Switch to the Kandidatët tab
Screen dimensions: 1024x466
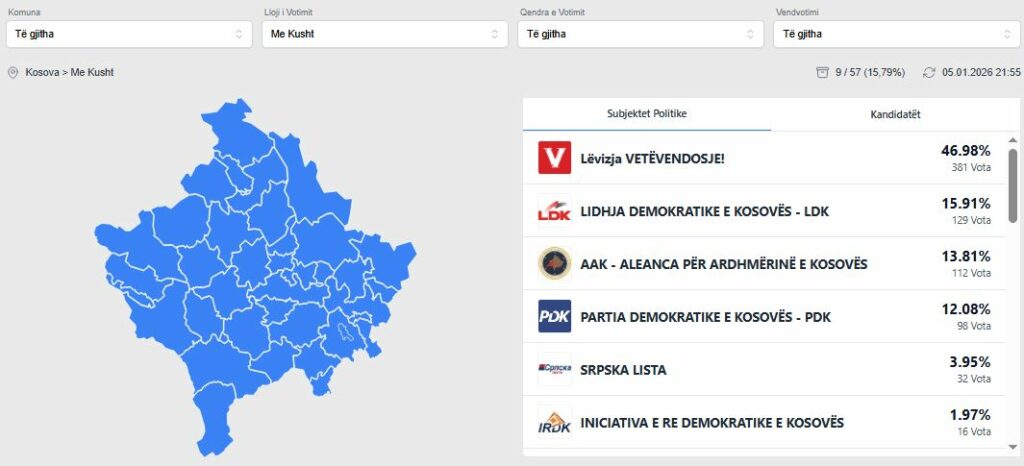click(x=895, y=114)
